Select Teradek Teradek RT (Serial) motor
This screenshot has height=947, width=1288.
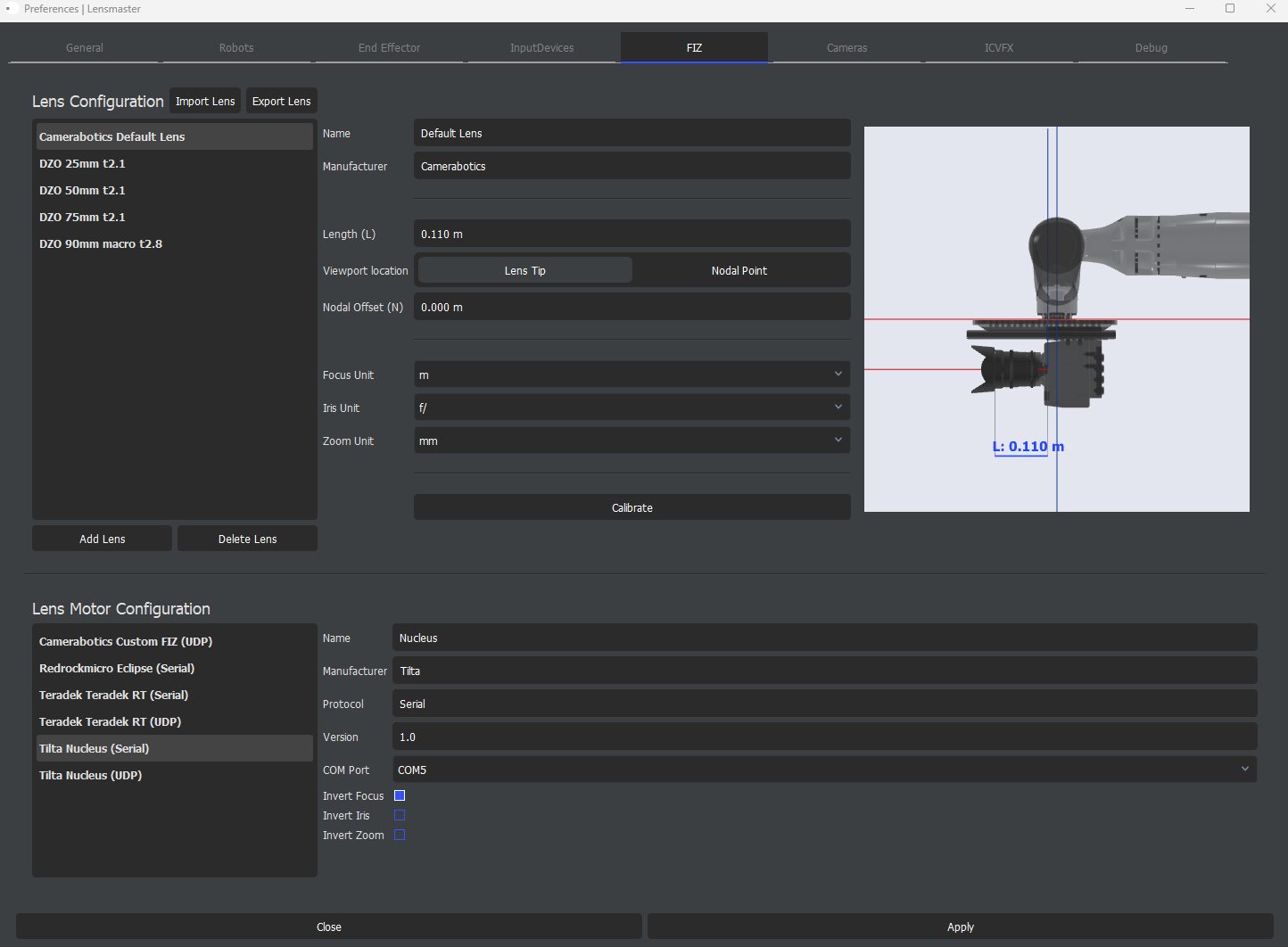175,695
